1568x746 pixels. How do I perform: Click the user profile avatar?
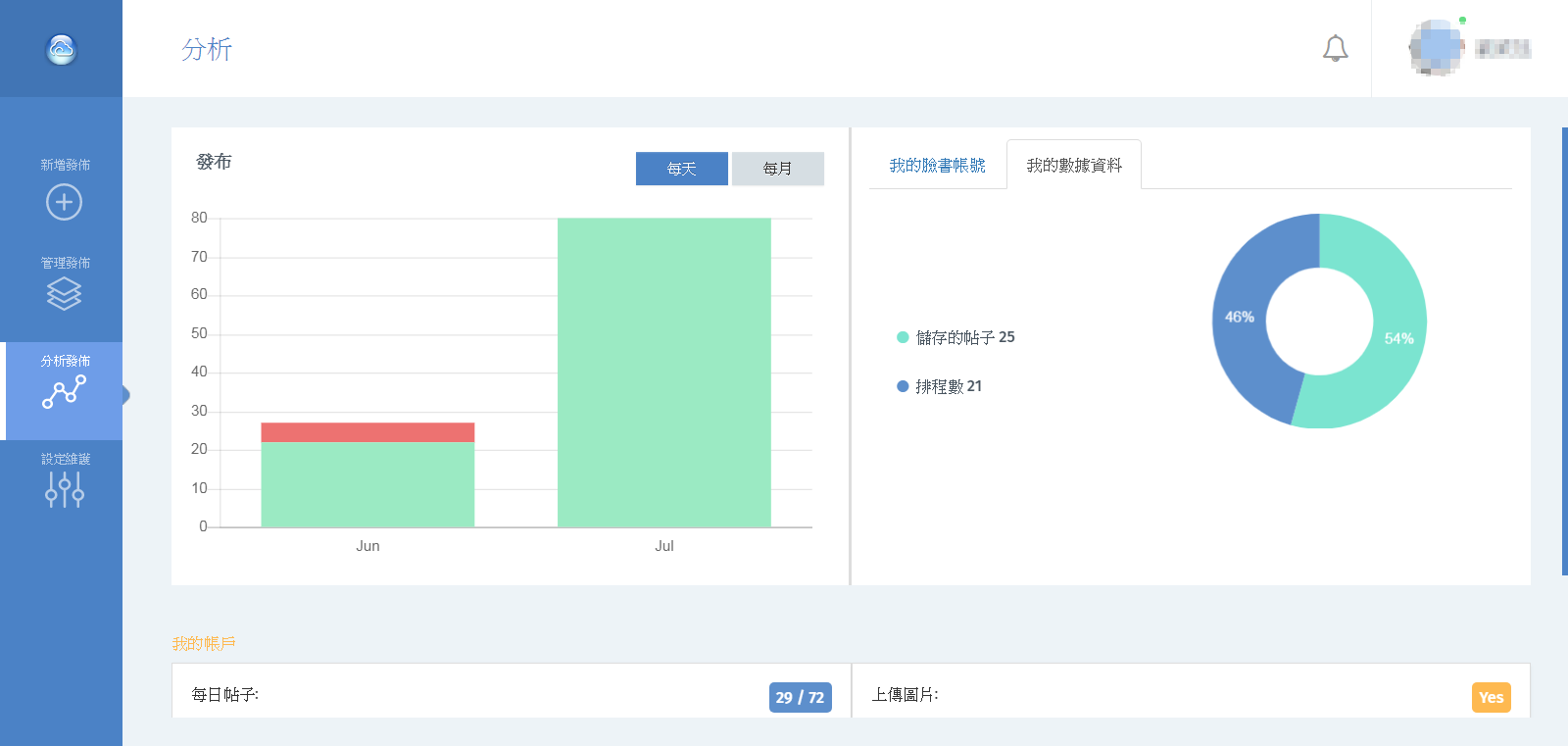coord(1434,48)
